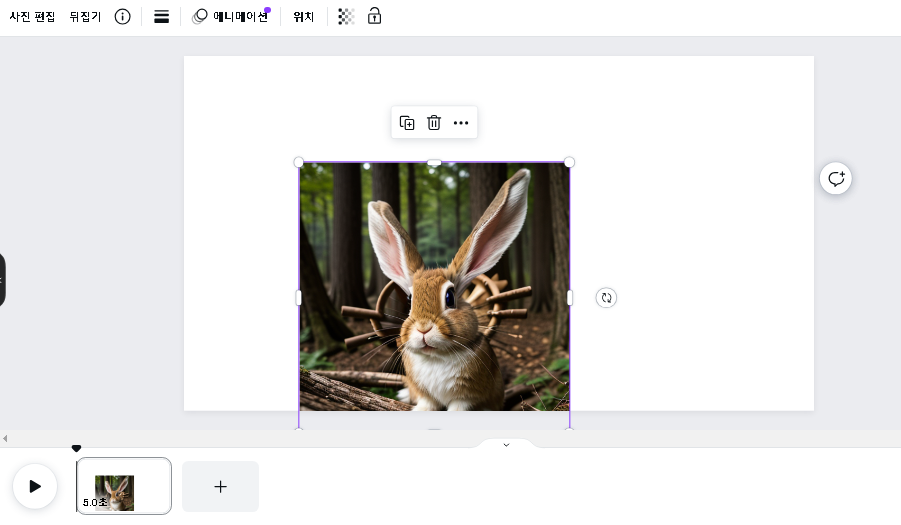Image resolution: width=901 pixels, height=525 pixels.
Task: Select the rabbit image on the canvas
Action: tap(434, 287)
